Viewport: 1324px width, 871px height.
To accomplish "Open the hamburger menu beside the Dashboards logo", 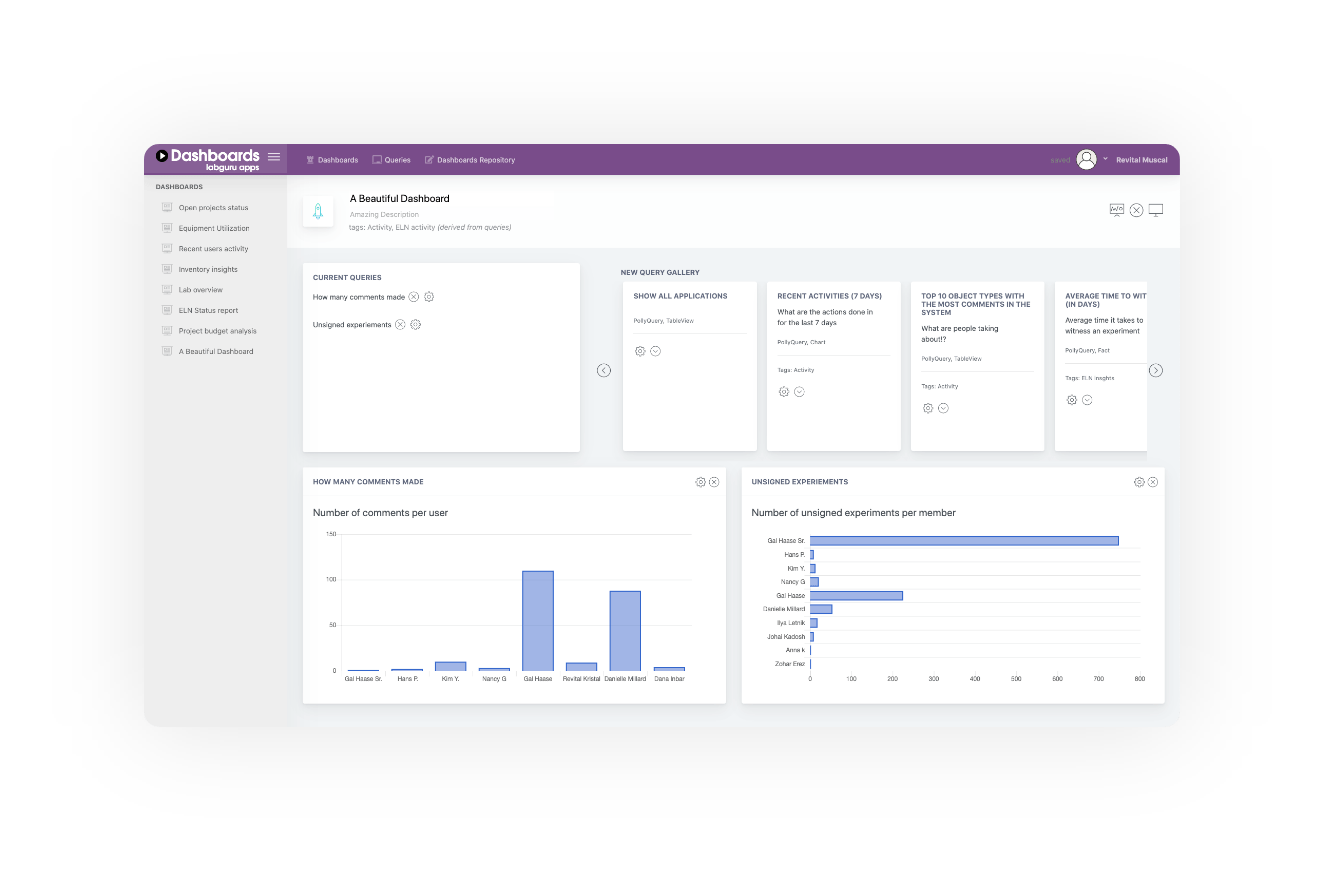I will point(273,156).
